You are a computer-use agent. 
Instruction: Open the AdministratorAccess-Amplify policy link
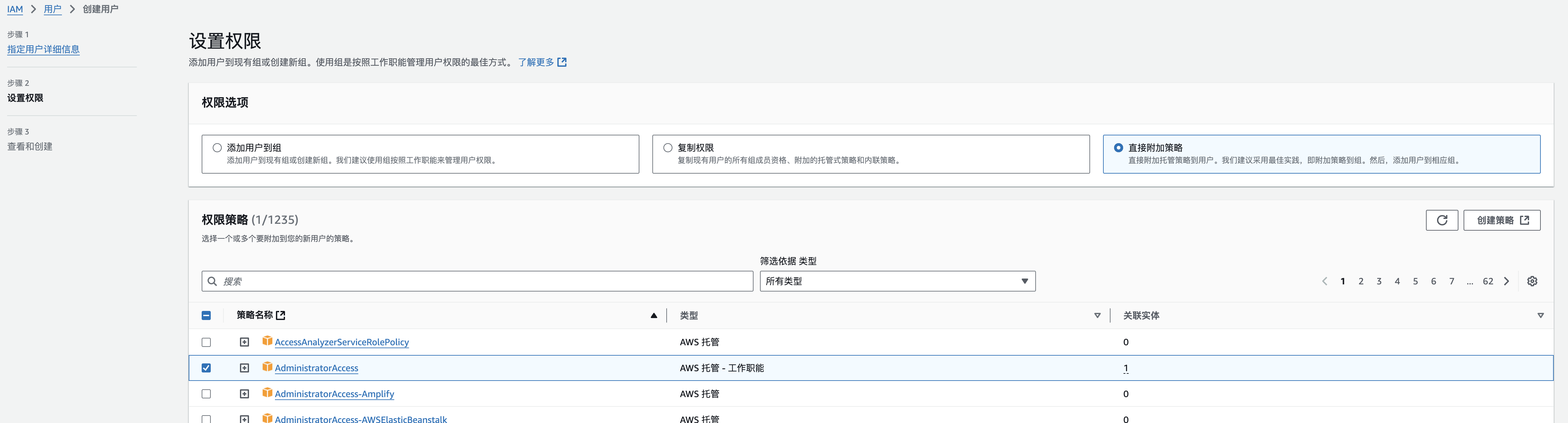(334, 394)
